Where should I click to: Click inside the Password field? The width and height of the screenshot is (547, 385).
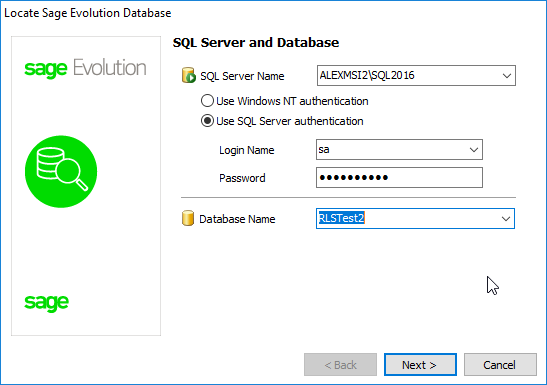tap(399, 178)
